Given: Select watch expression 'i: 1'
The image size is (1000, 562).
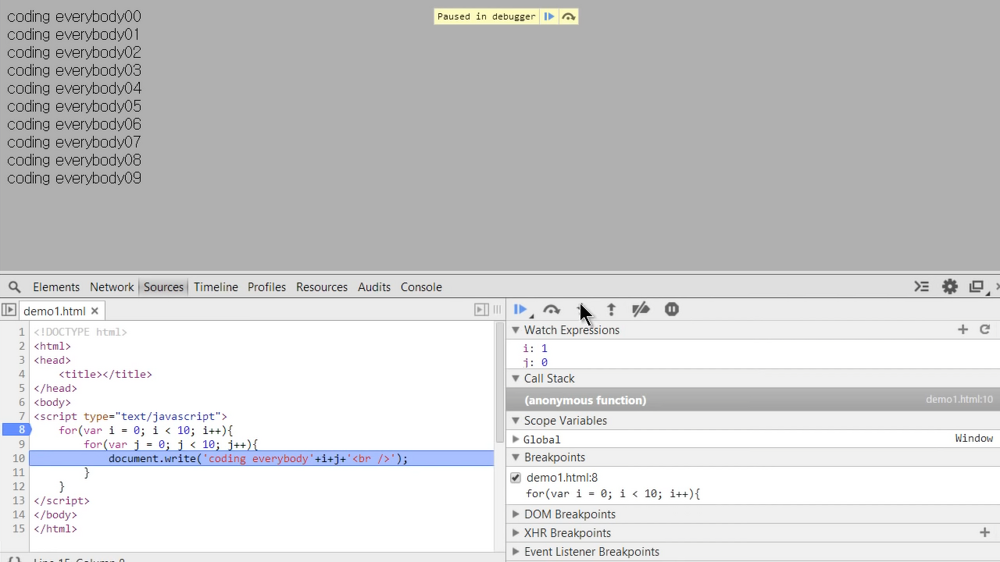Looking at the screenshot, I should (535, 348).
